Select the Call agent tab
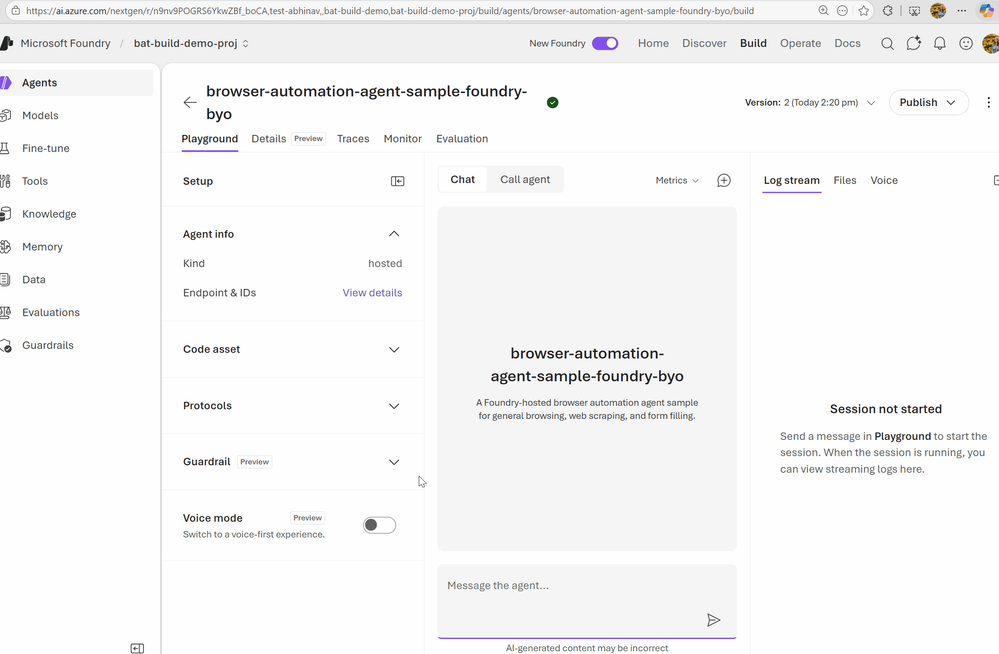 (x=525, y=180)
